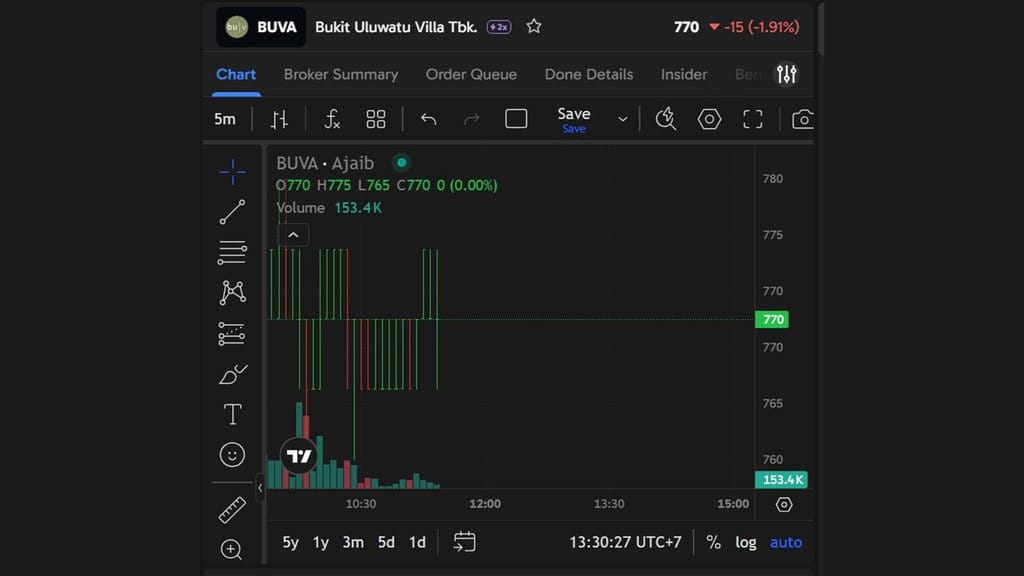Take a chart snapshot with camera icon

click(x=802, y=120)
